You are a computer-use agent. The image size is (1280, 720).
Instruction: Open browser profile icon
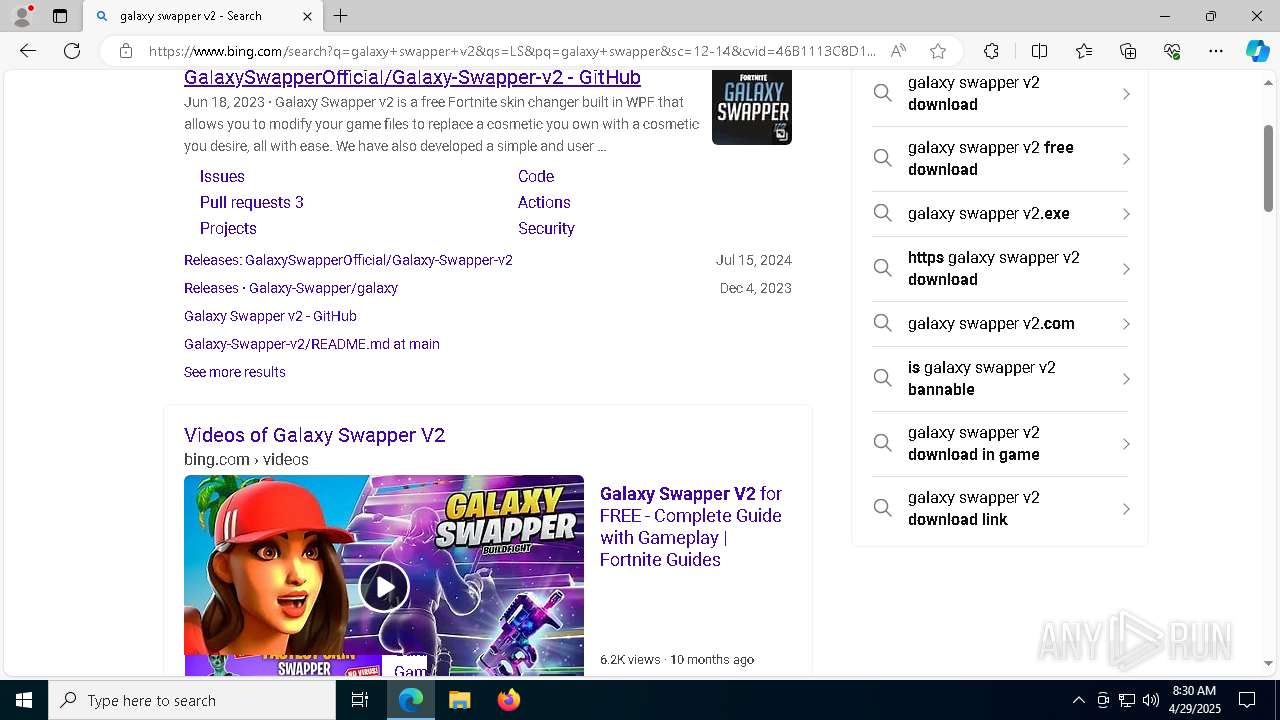pos(22,16)
